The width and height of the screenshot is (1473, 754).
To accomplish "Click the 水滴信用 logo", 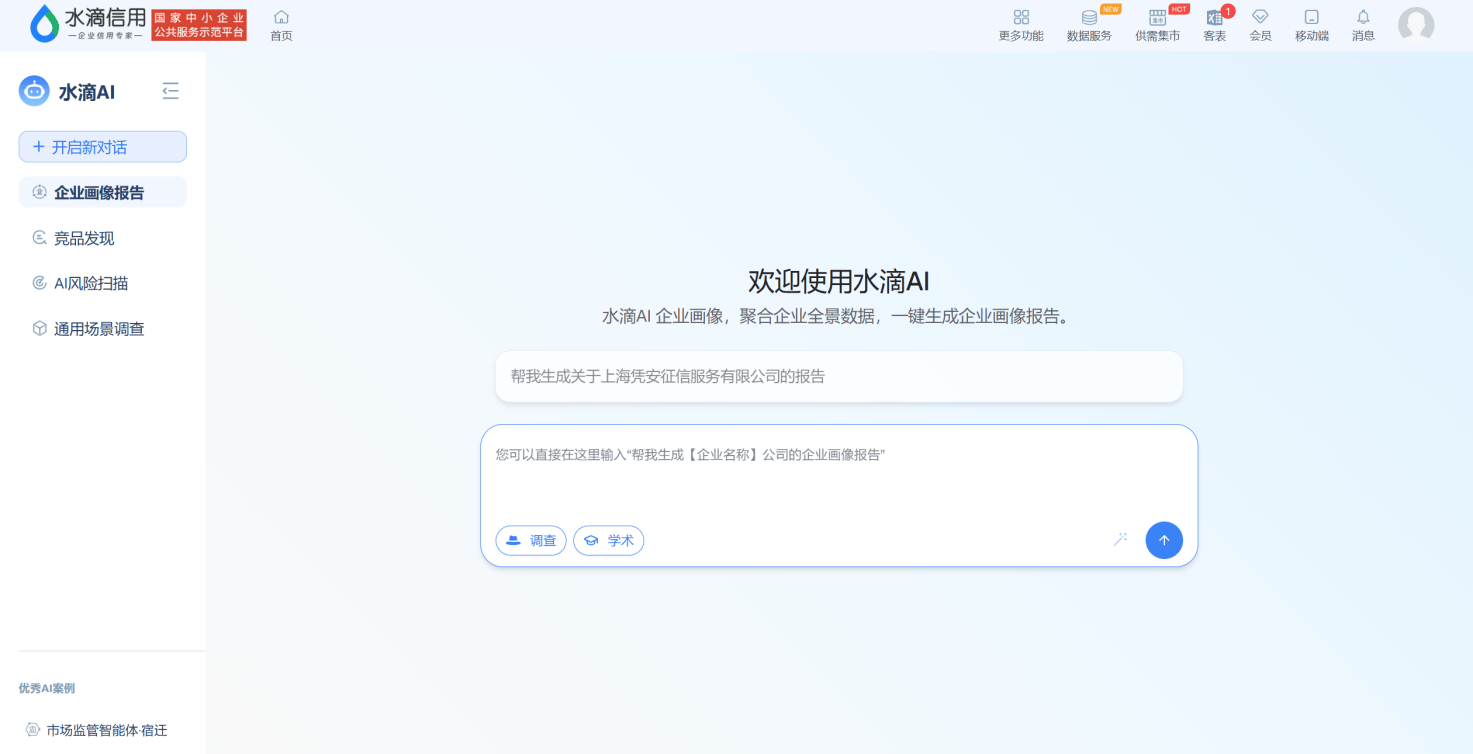I will coord(88,24).
